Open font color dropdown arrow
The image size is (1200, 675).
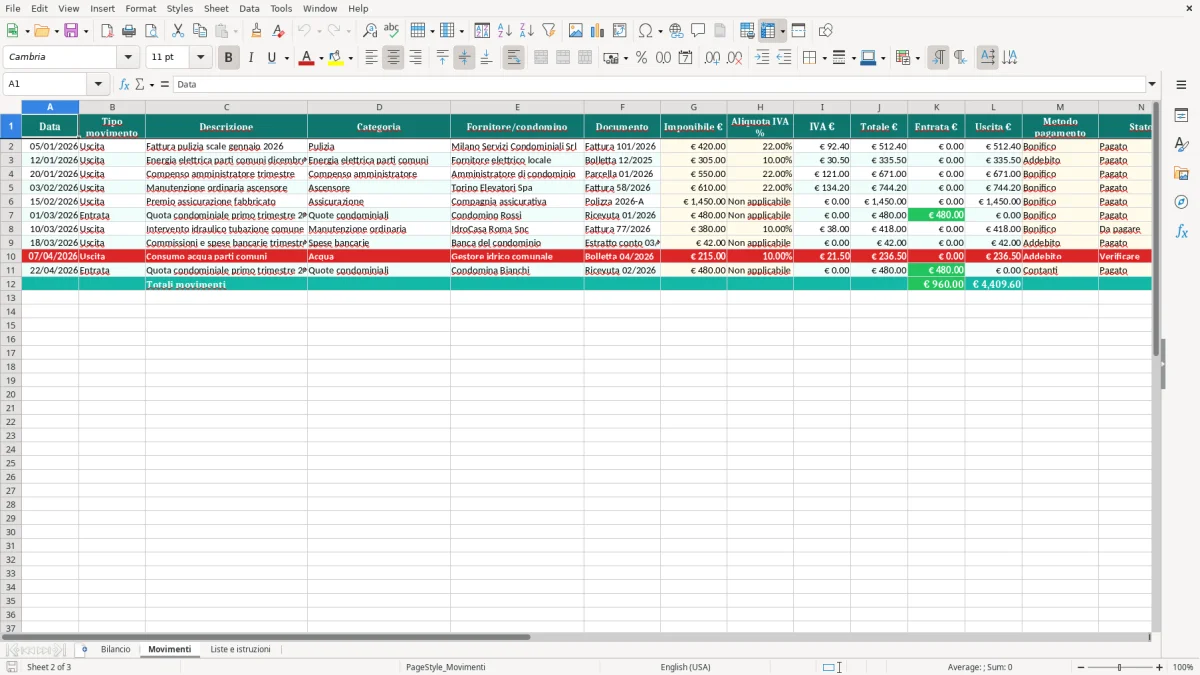click(x=319, y=58)
